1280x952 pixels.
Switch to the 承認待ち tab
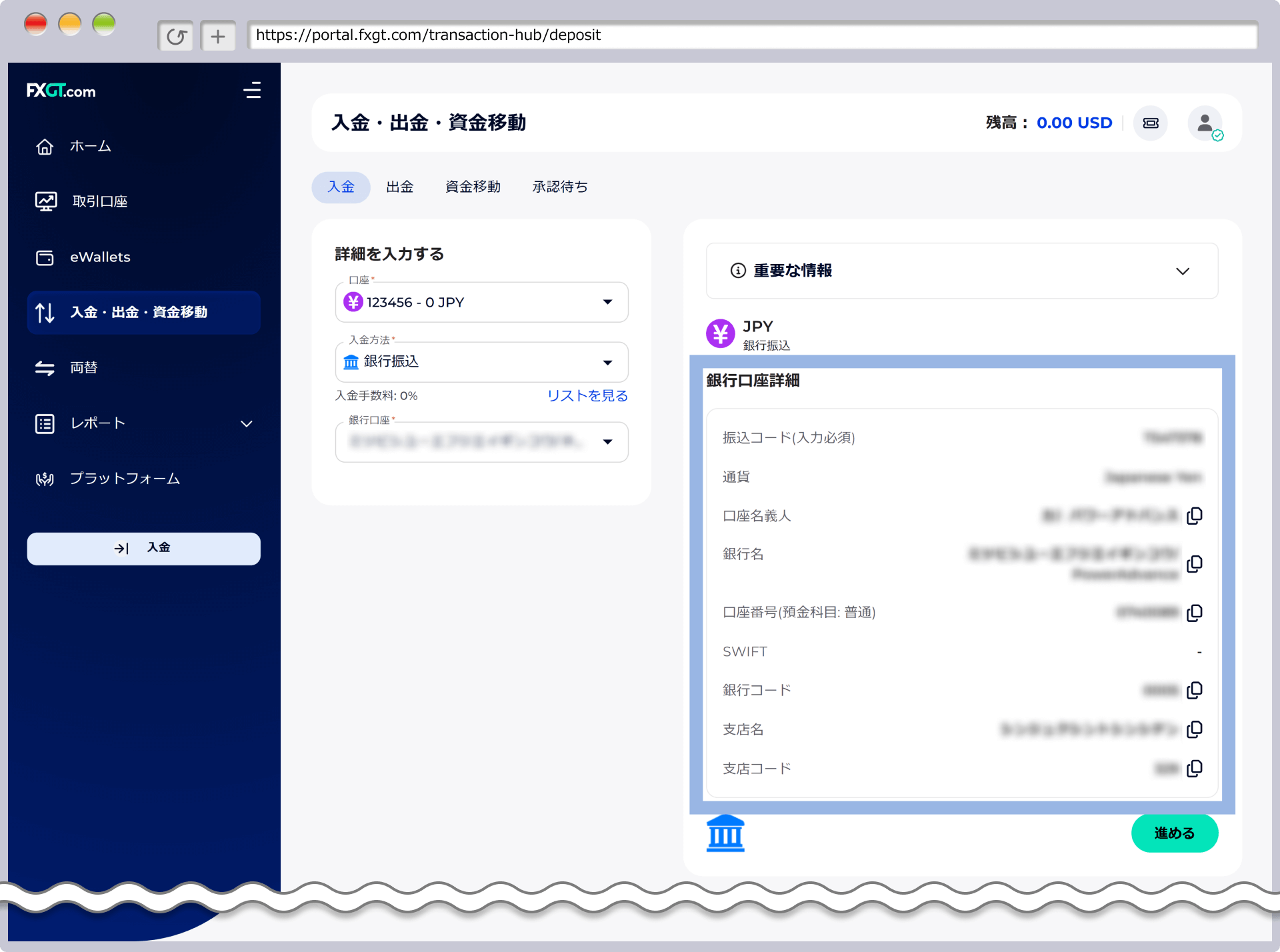coord(560,187)
